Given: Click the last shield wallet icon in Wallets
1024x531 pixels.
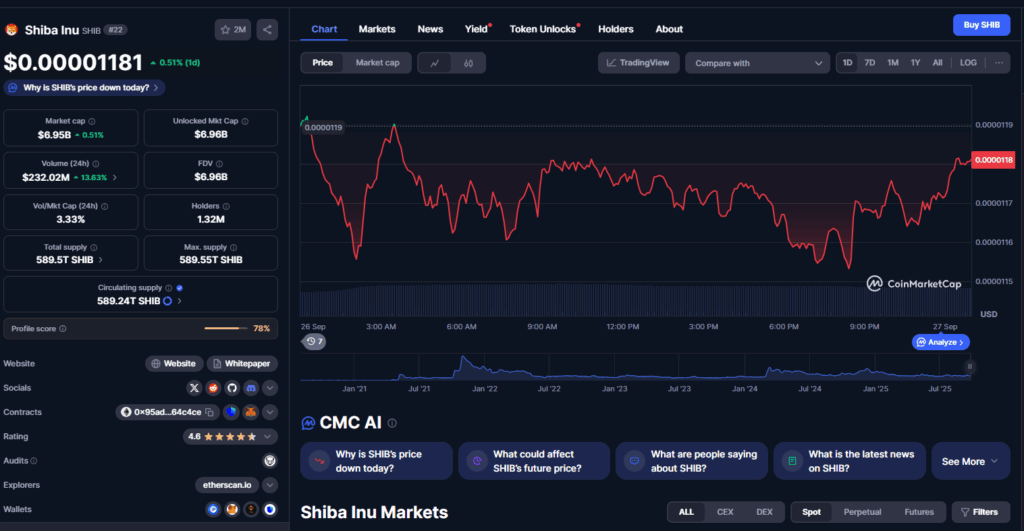Looking at the screenshot, I should [x=270, y=509].
